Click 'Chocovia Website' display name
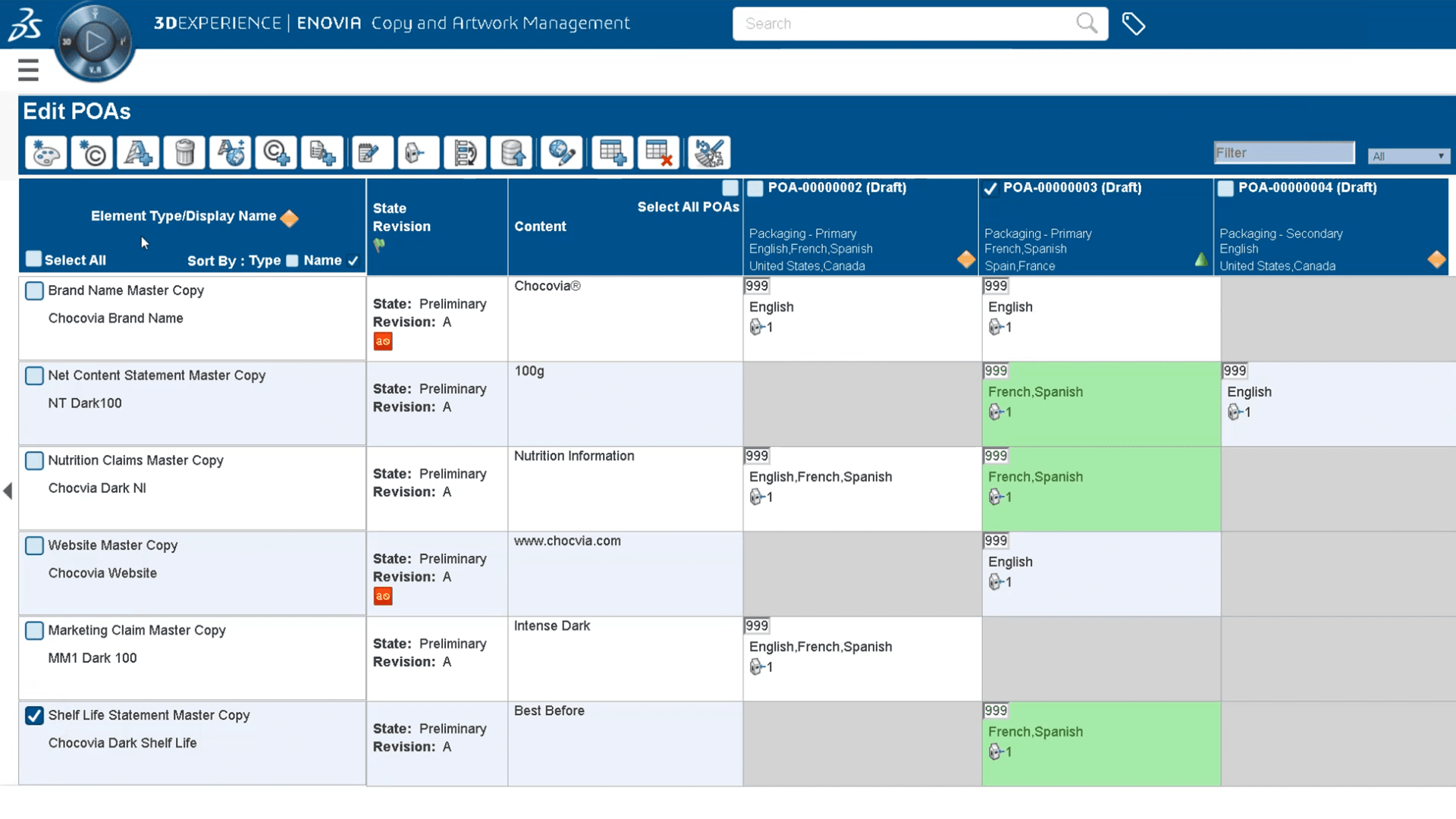Image resolution: width=1456 pixels, height=819 pixels. tap(102, 573)
